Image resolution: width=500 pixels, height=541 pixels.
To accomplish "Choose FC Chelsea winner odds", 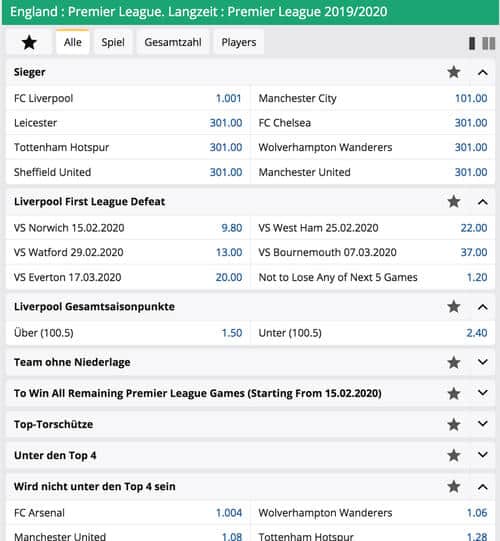I will coord(373,123).
